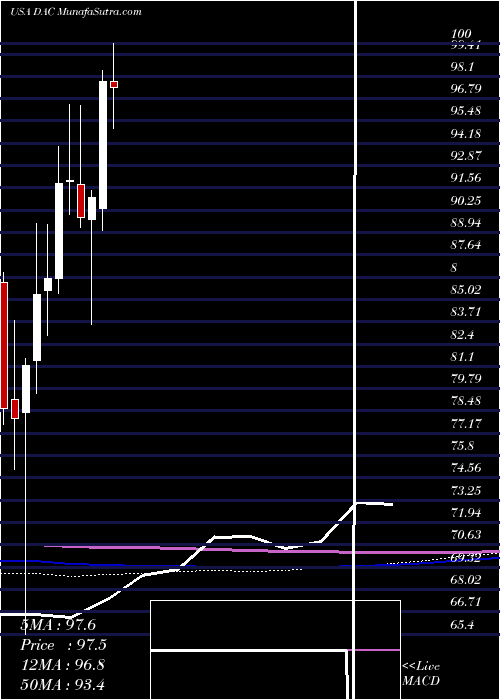Click the 68.02 price axis label
This screenshot has height=700, width=500.
(466, 580)
